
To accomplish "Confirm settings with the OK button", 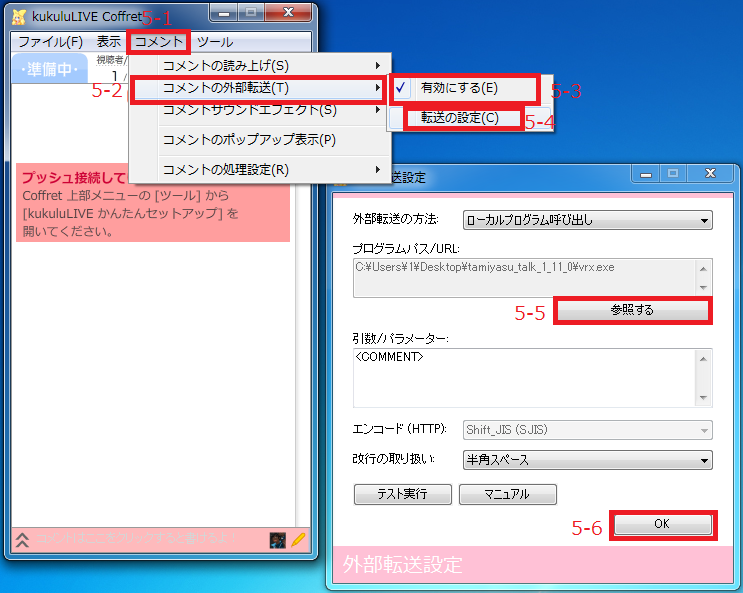I will (x=663, y=524).
